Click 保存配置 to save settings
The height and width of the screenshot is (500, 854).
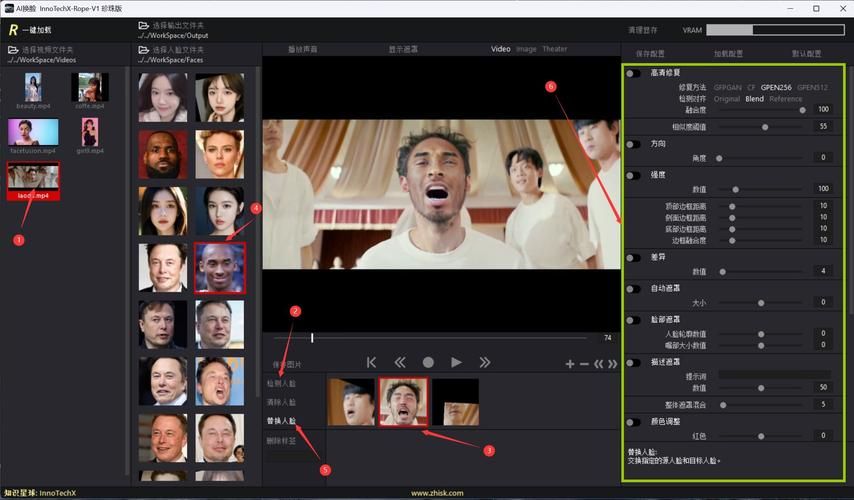point(652,53)
